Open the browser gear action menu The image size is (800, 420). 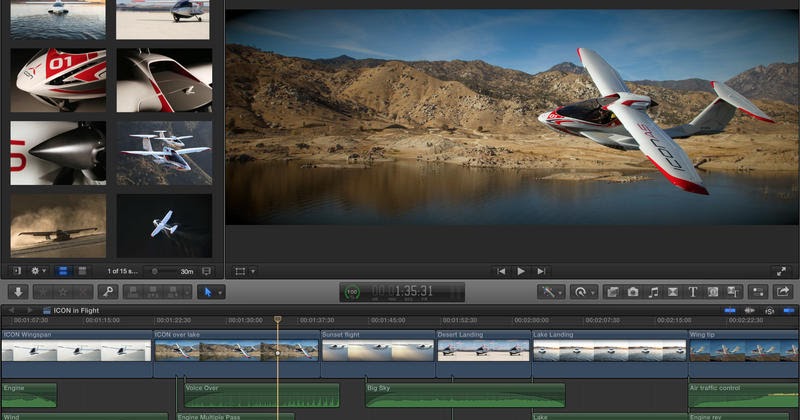pyautogui.click(x=38, y=271)
